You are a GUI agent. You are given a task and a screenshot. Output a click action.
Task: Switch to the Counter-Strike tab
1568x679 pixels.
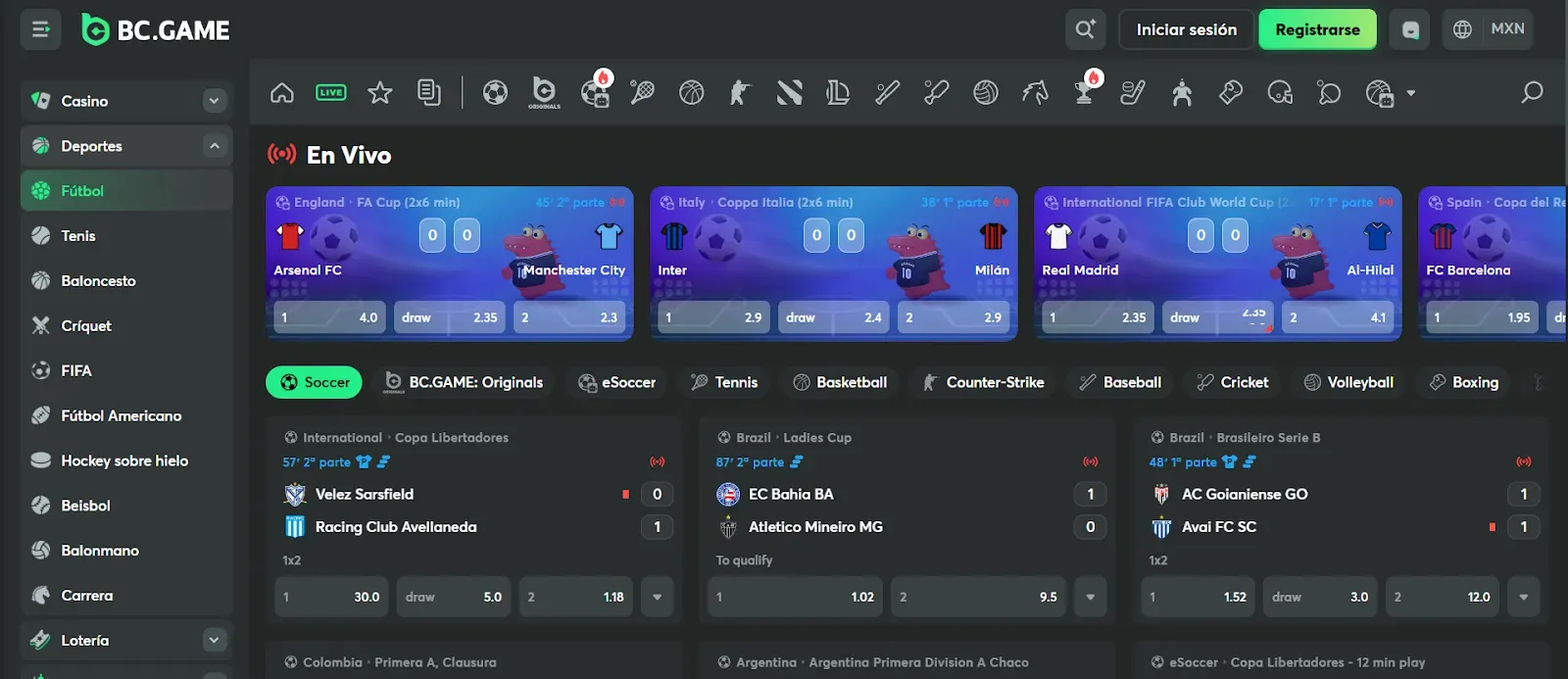[983, 382]
